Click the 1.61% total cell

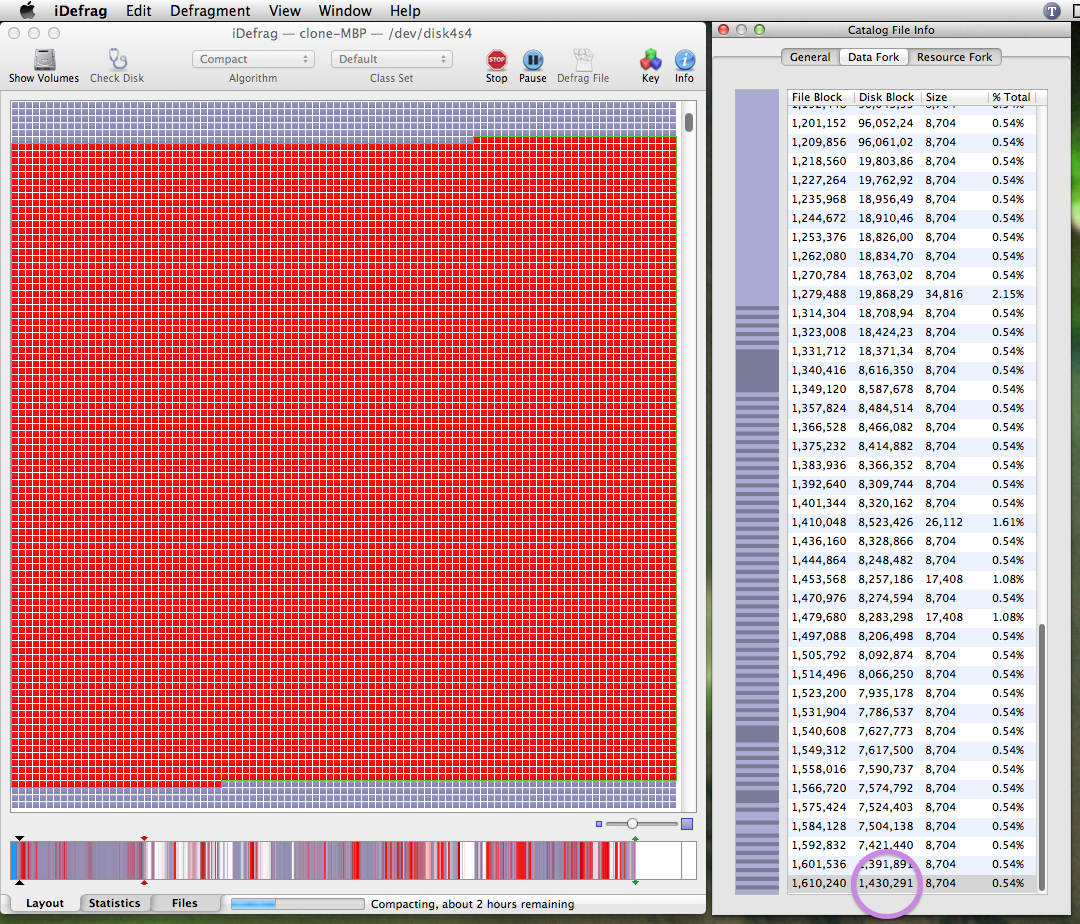pyautogui.click(x=1008, y=522)
